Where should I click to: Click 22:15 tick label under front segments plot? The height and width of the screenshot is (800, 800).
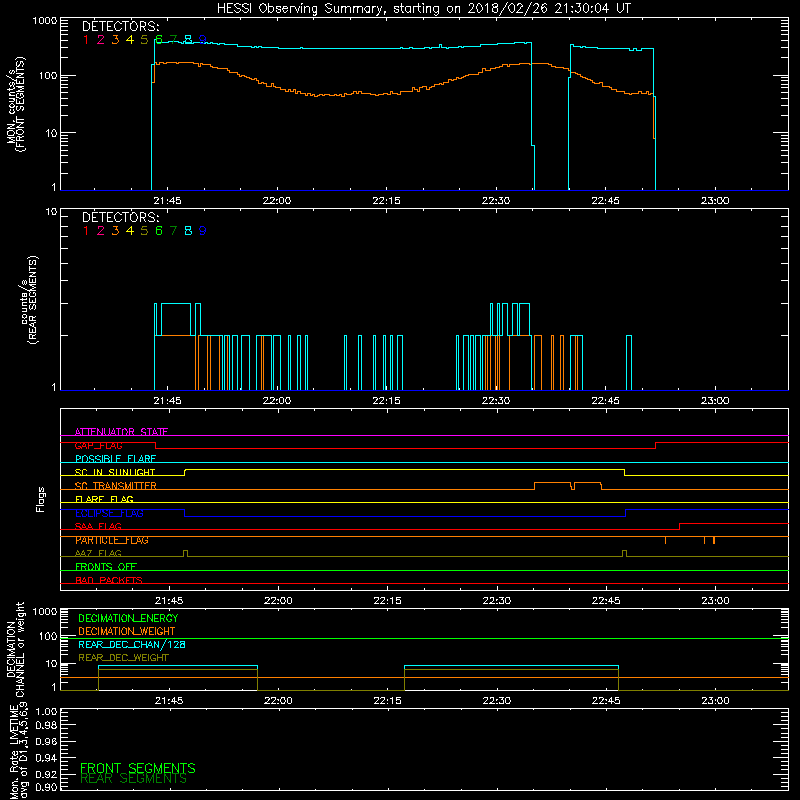point(386,201)
